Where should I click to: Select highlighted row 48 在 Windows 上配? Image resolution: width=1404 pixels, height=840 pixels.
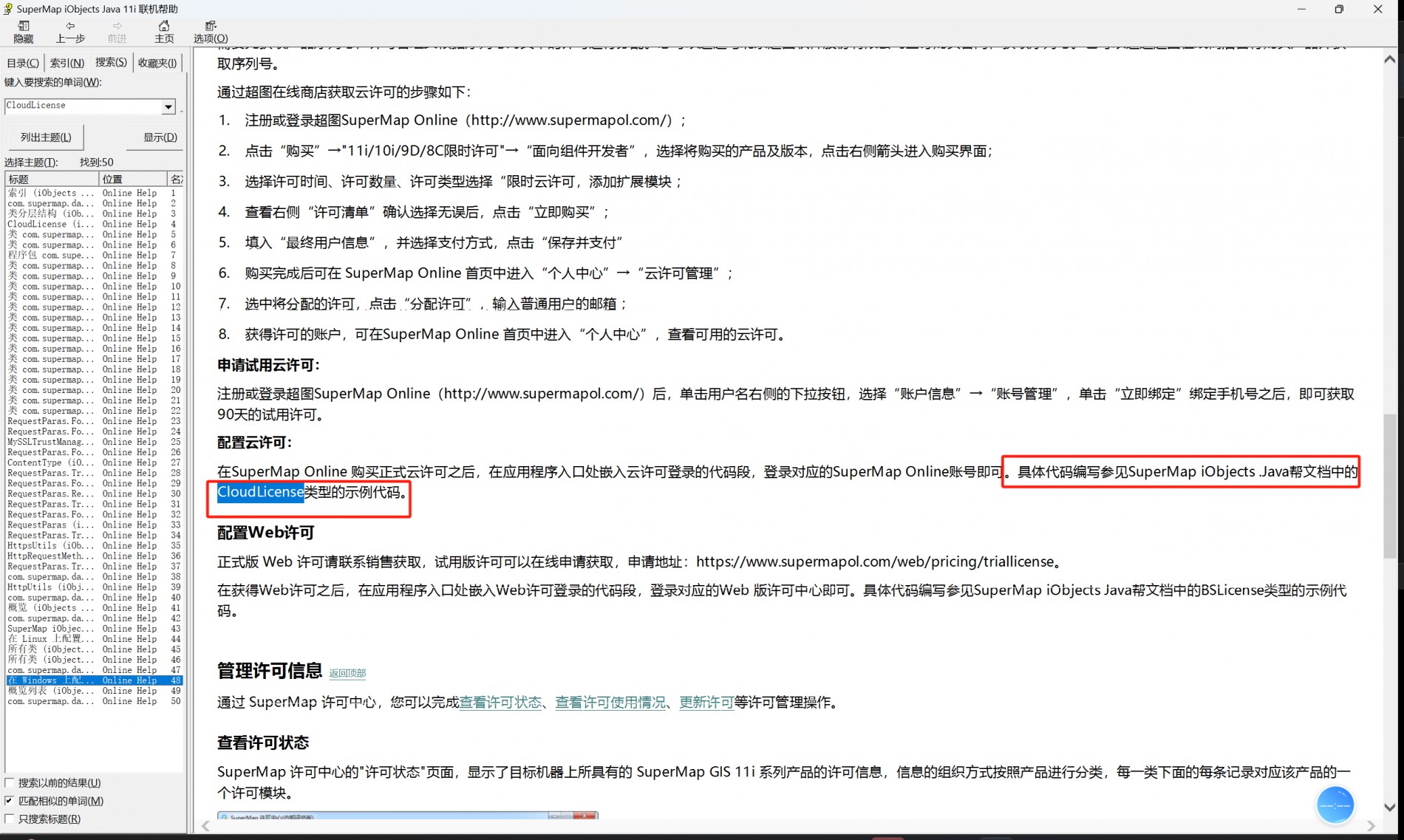[95, 680]
